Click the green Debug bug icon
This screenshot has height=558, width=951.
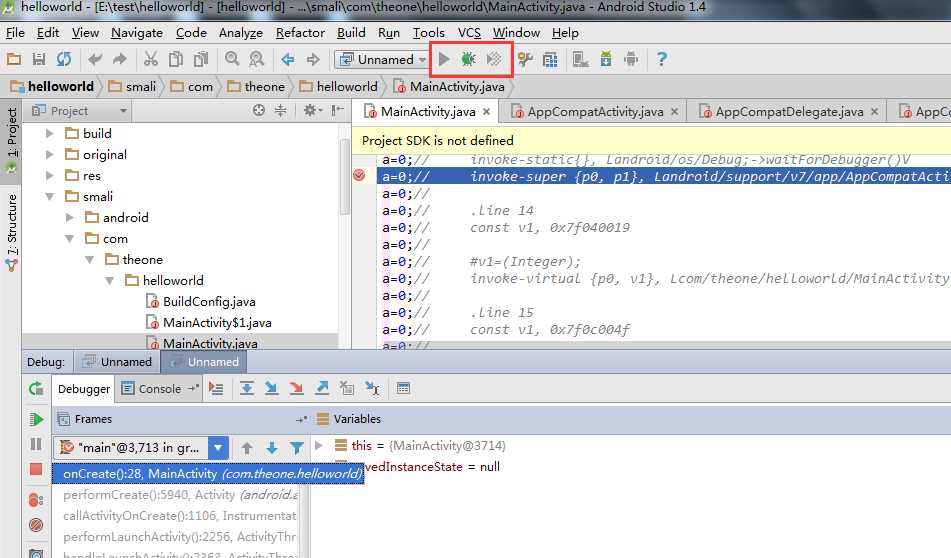pos(468,59)
